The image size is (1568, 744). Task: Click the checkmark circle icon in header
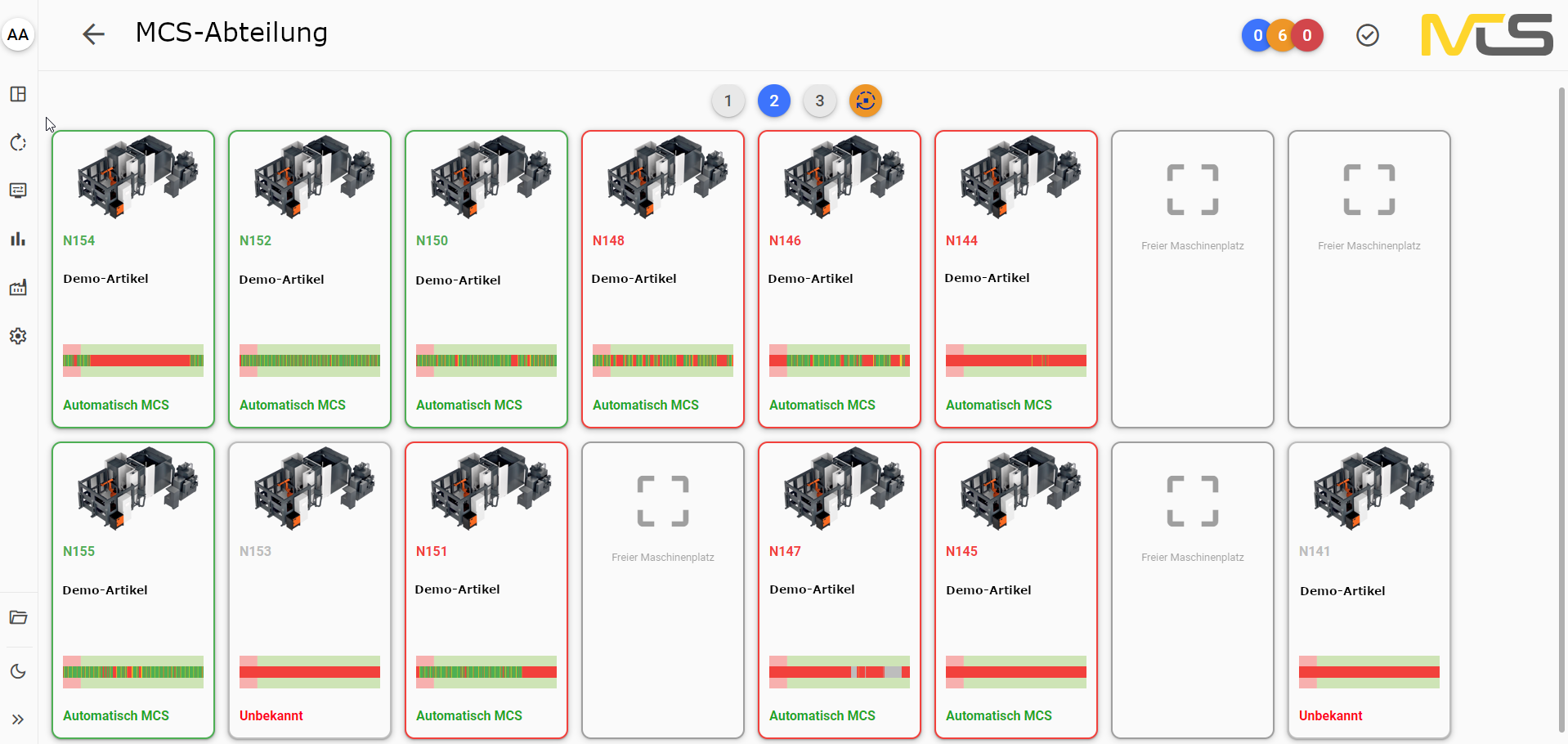[x=1368, y=35]
